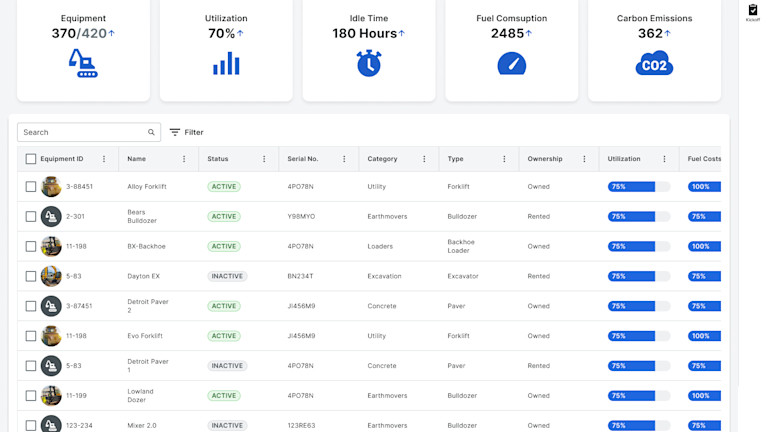Click the search magnifier icon

click(151, 132)
